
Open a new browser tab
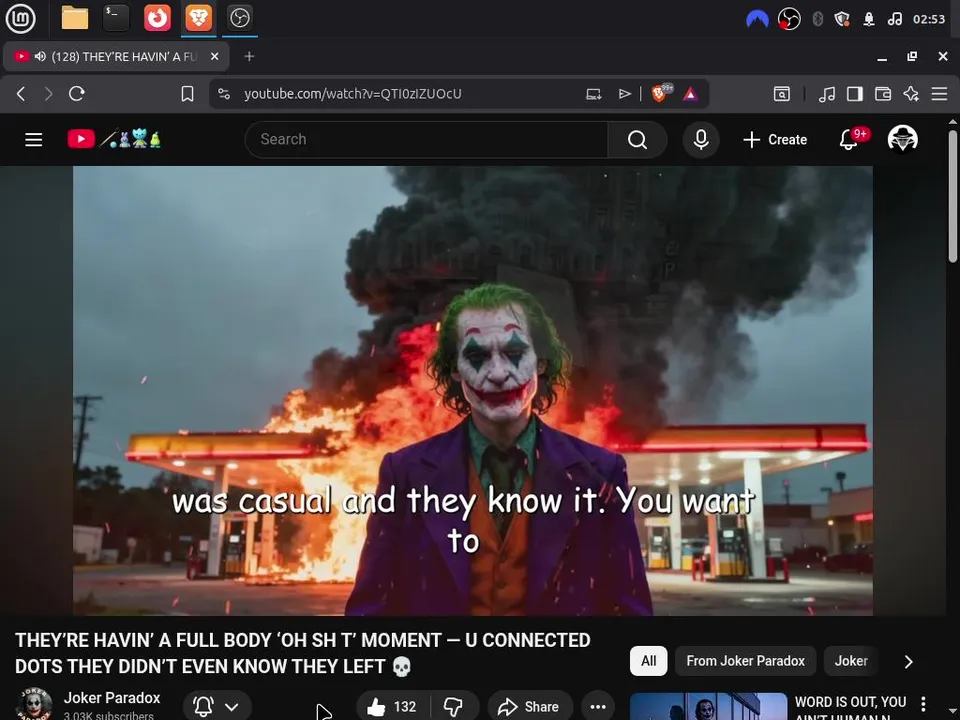pos(249,56)
